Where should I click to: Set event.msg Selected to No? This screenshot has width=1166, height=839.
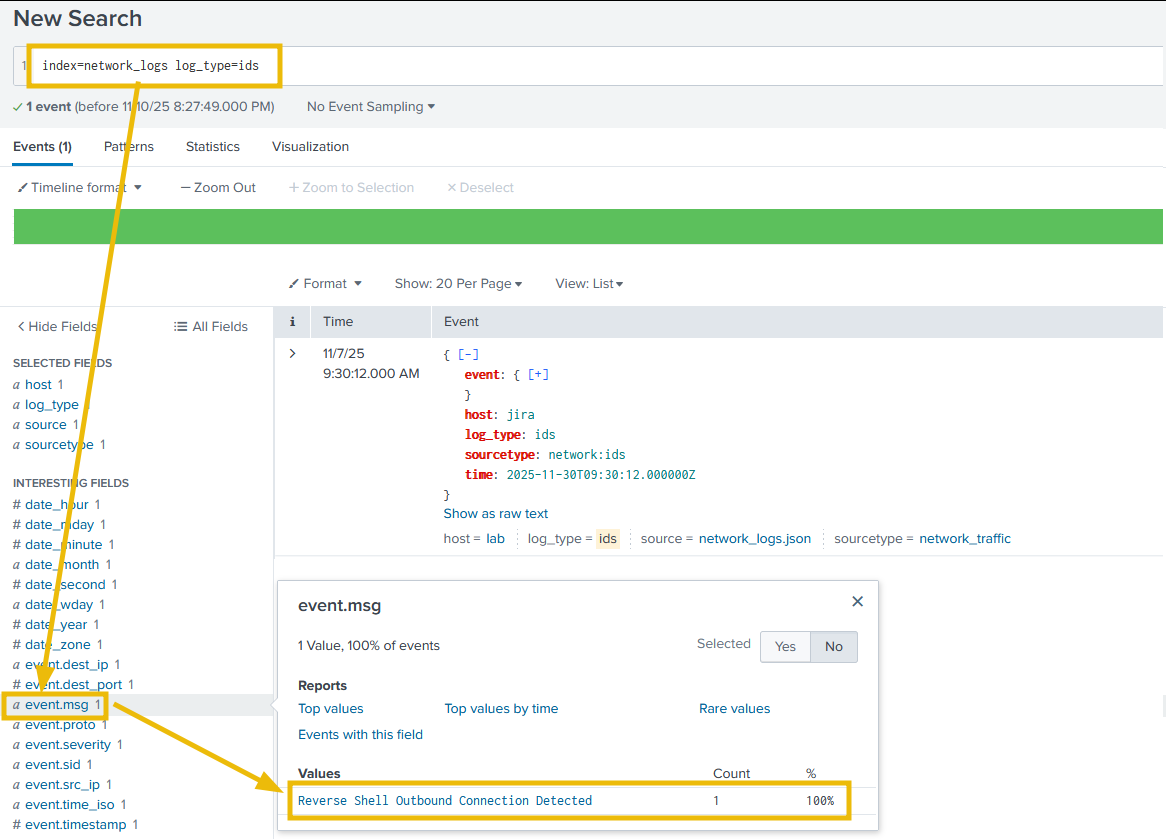833,647
